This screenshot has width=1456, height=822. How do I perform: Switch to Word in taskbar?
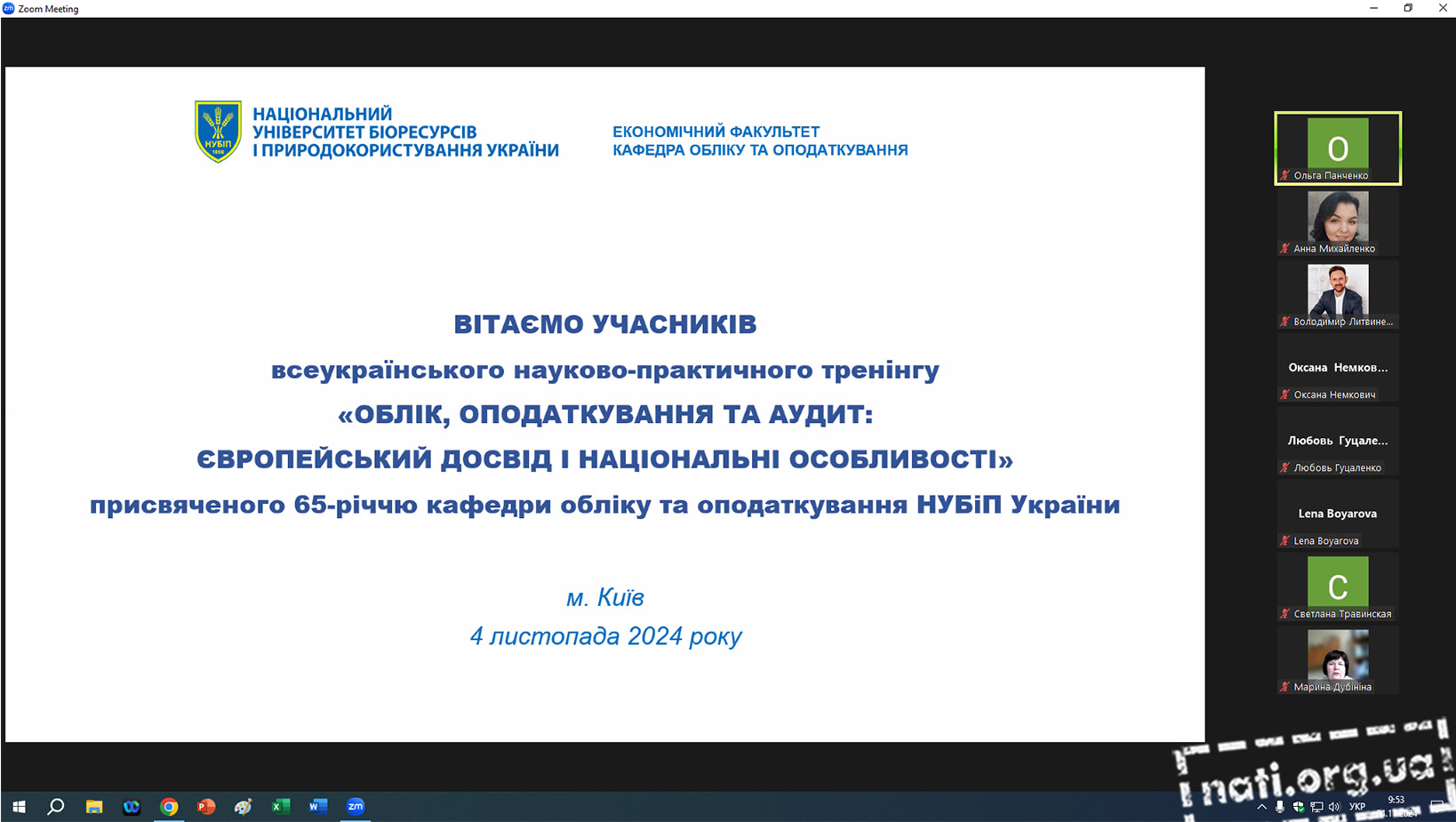coord(318,807)
